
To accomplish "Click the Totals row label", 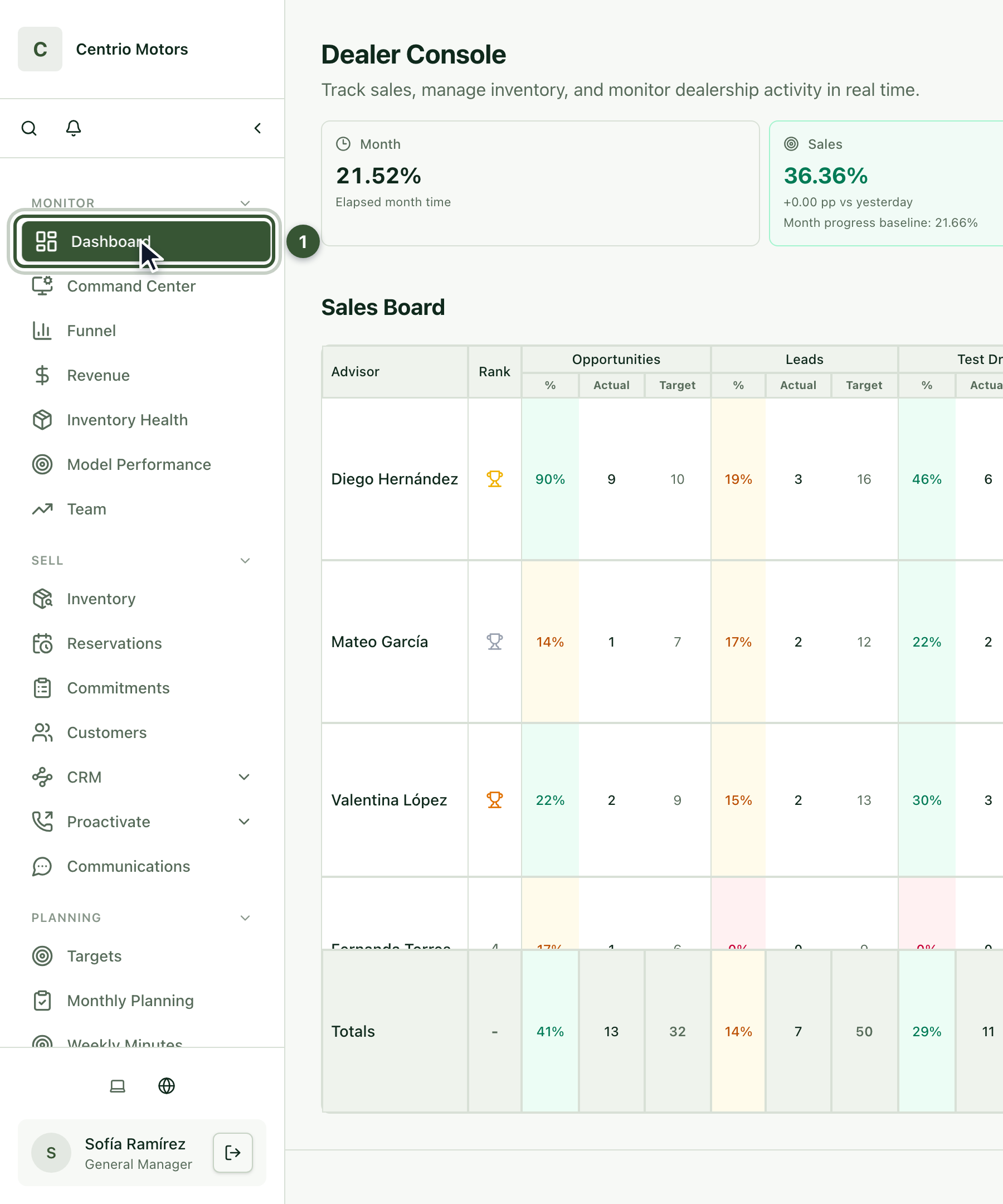I will (x=353, y=1031).
